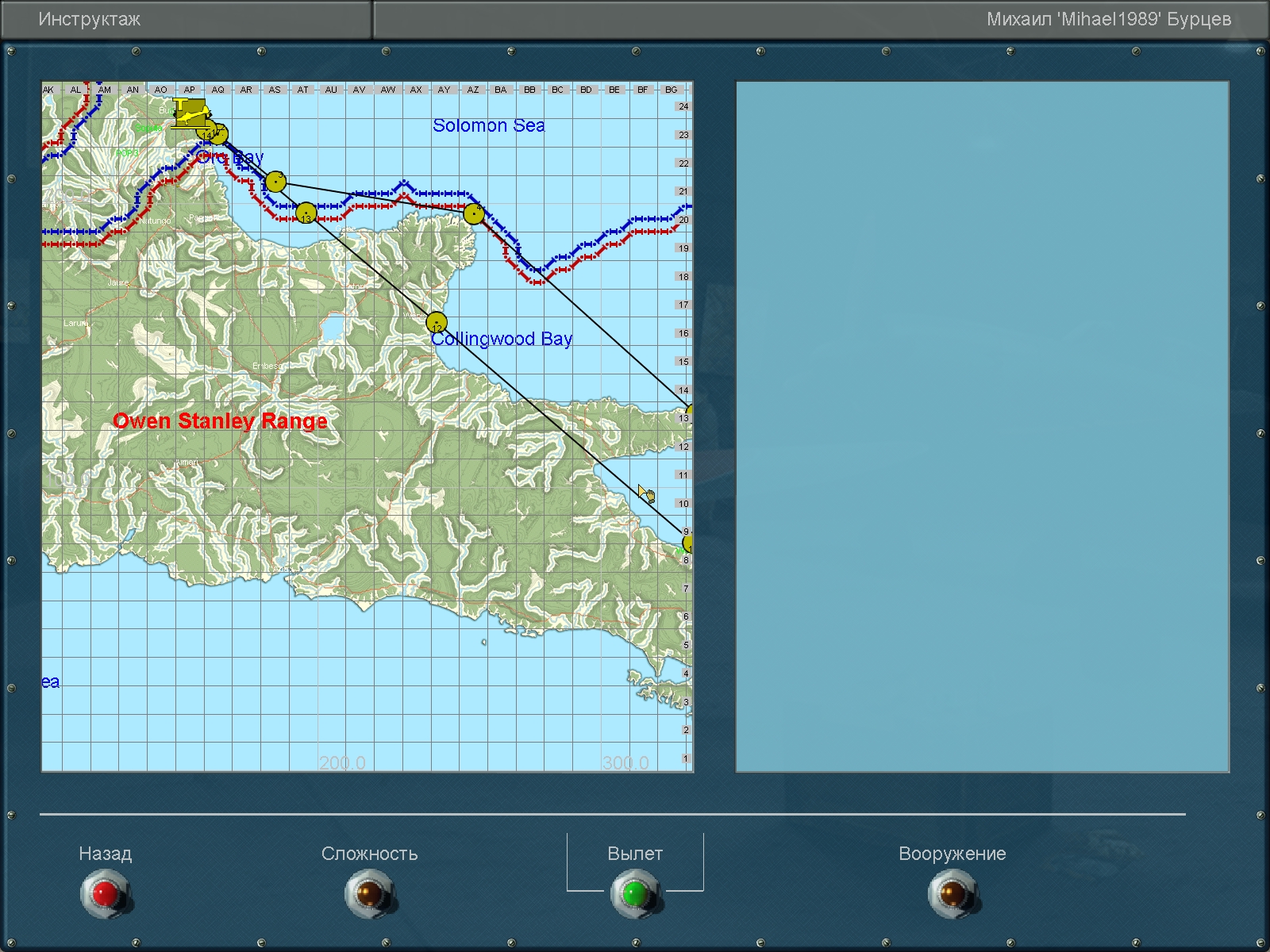Click the red Назад (Back) lamp button
This screenshot has height=952, width=1270.
pyautogui.click(x=105, y=894)
